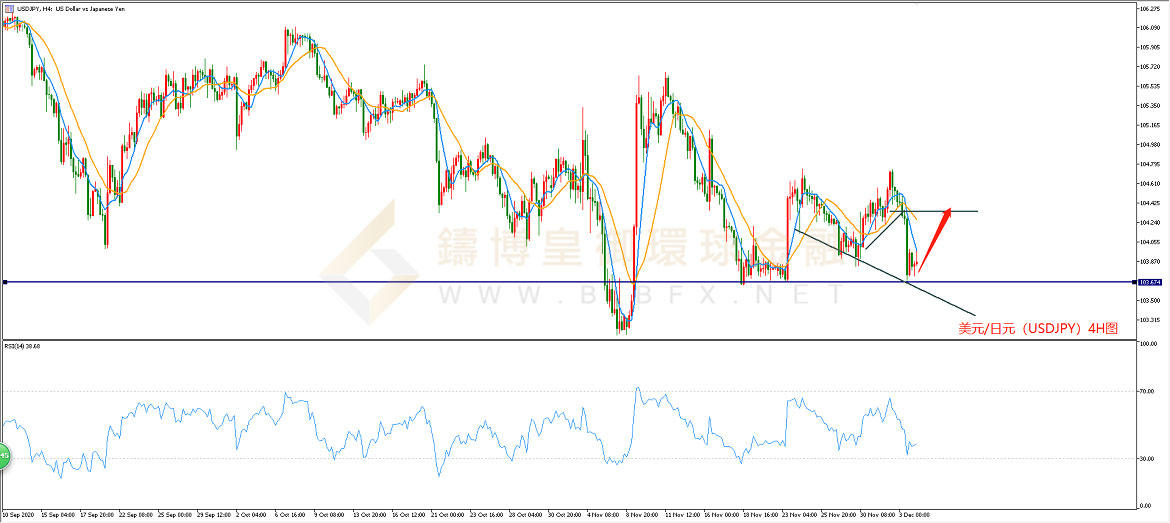This screenshot has width=1170, height=523.
Task: Click the green circular badge on left edge
Action: coord(4,456)
